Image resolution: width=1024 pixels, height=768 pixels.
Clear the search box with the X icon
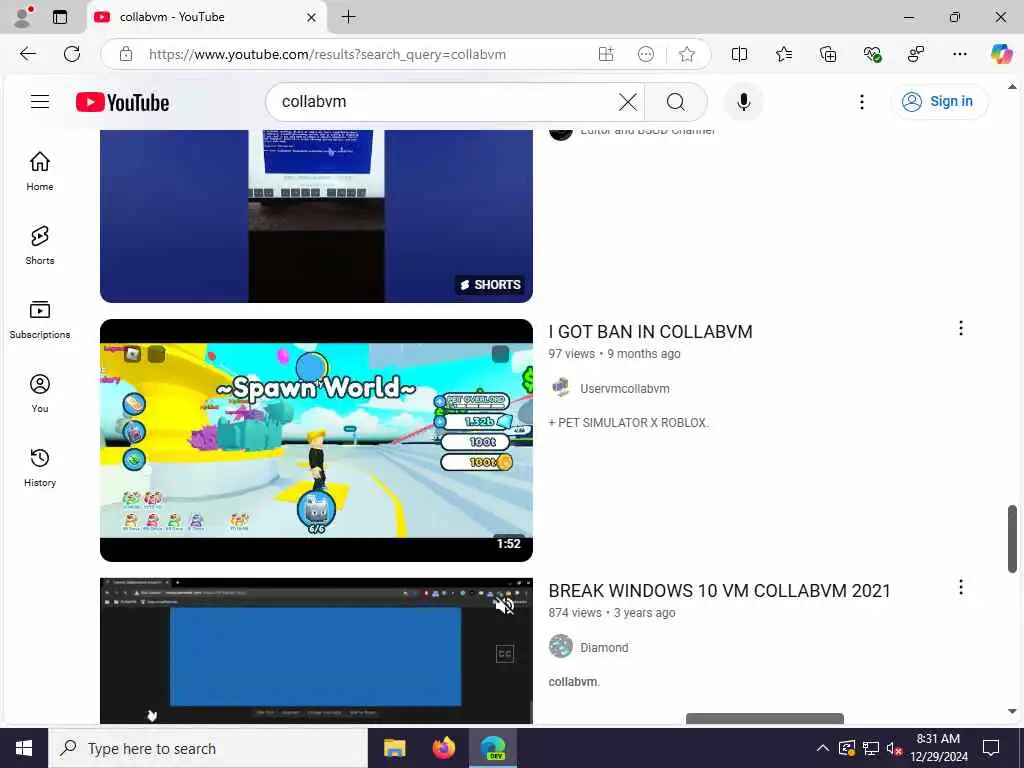coord(628,102)
